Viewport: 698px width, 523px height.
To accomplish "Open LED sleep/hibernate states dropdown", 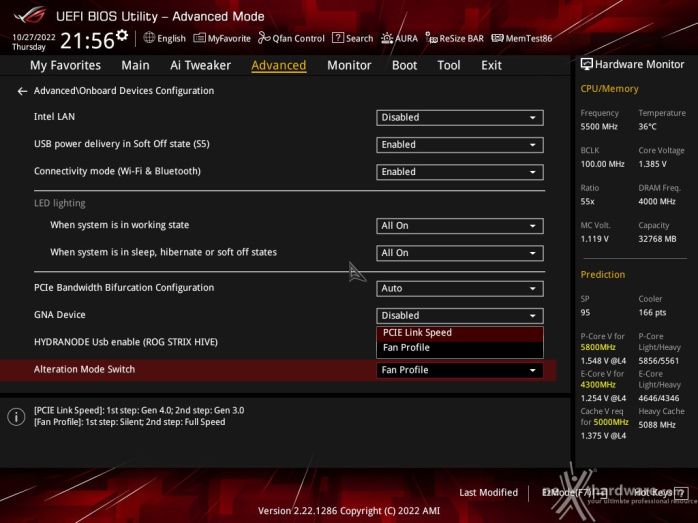I will click(459, 253).
